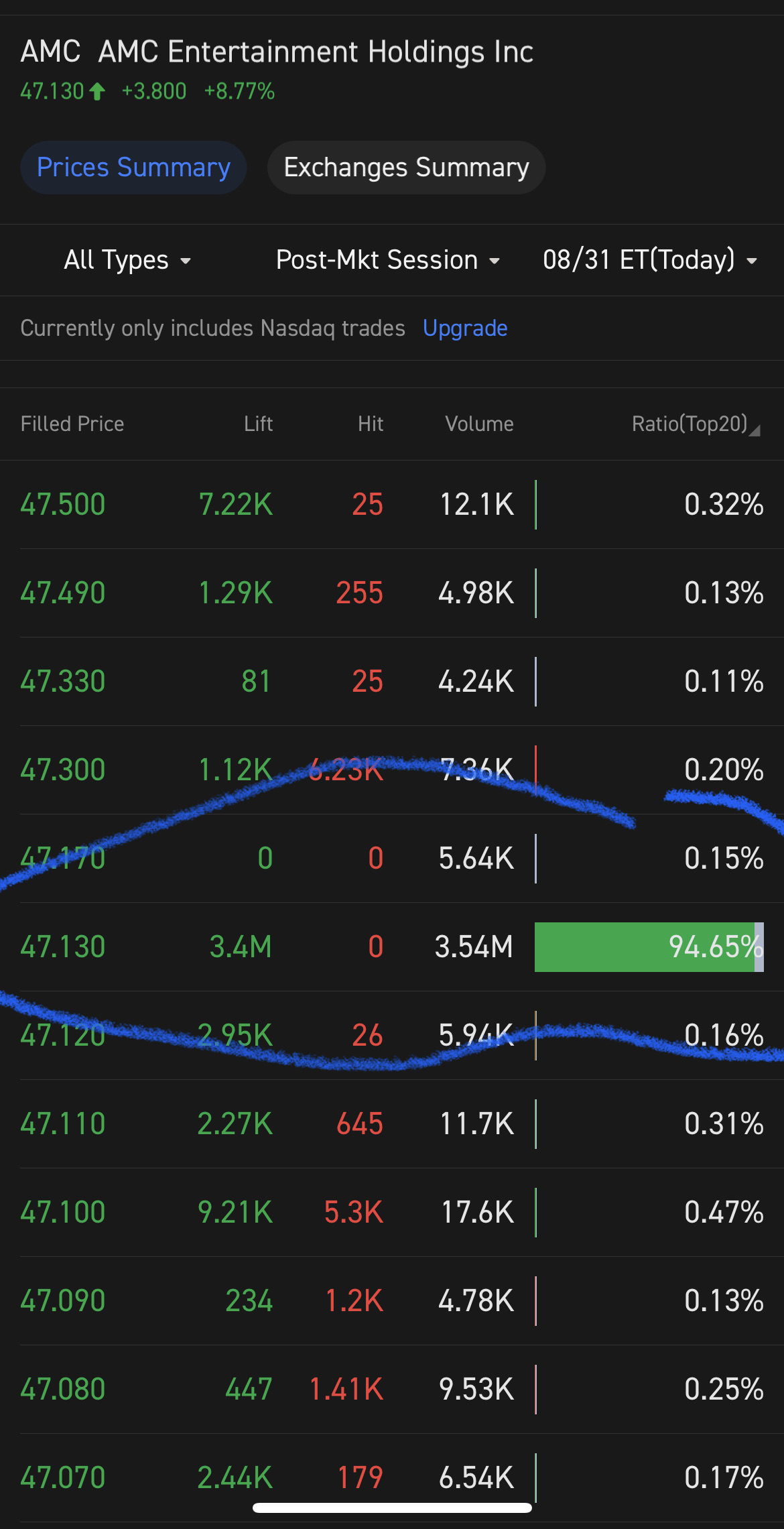Click the 0.20% ratio value
Image resolution: width=784 pixels, height=1529 pixels.
[x=724, y=770]
